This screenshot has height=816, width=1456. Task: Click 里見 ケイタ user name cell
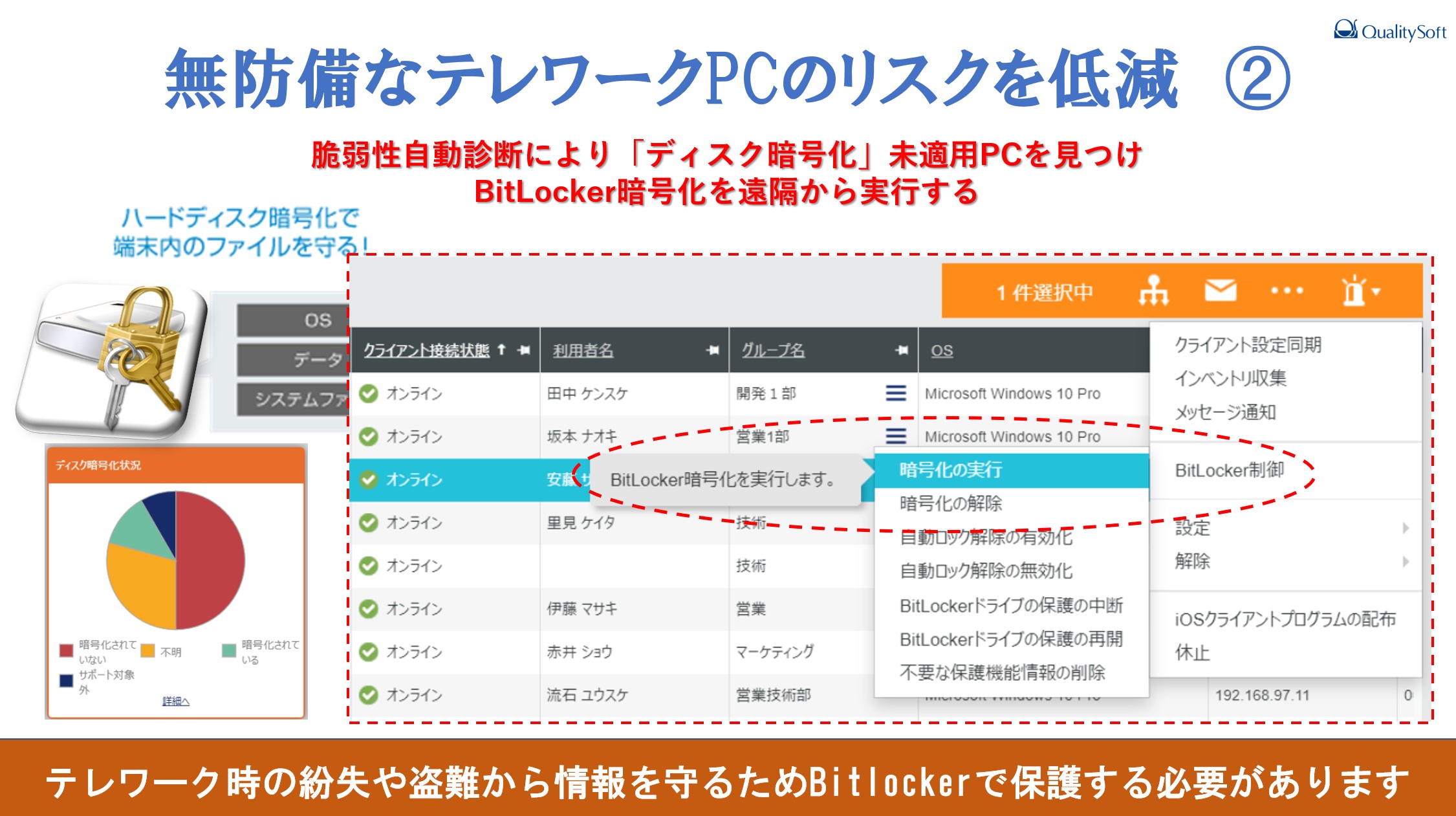(581, 522)
